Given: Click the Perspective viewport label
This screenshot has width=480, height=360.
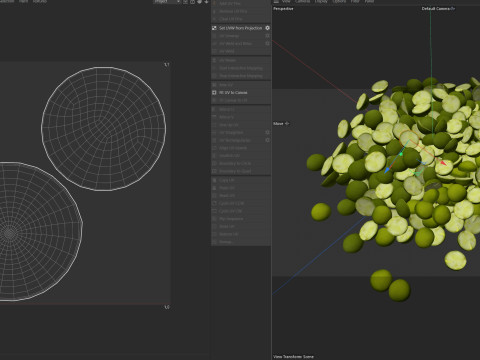Looking at the screenshot, I should point(283,9).
